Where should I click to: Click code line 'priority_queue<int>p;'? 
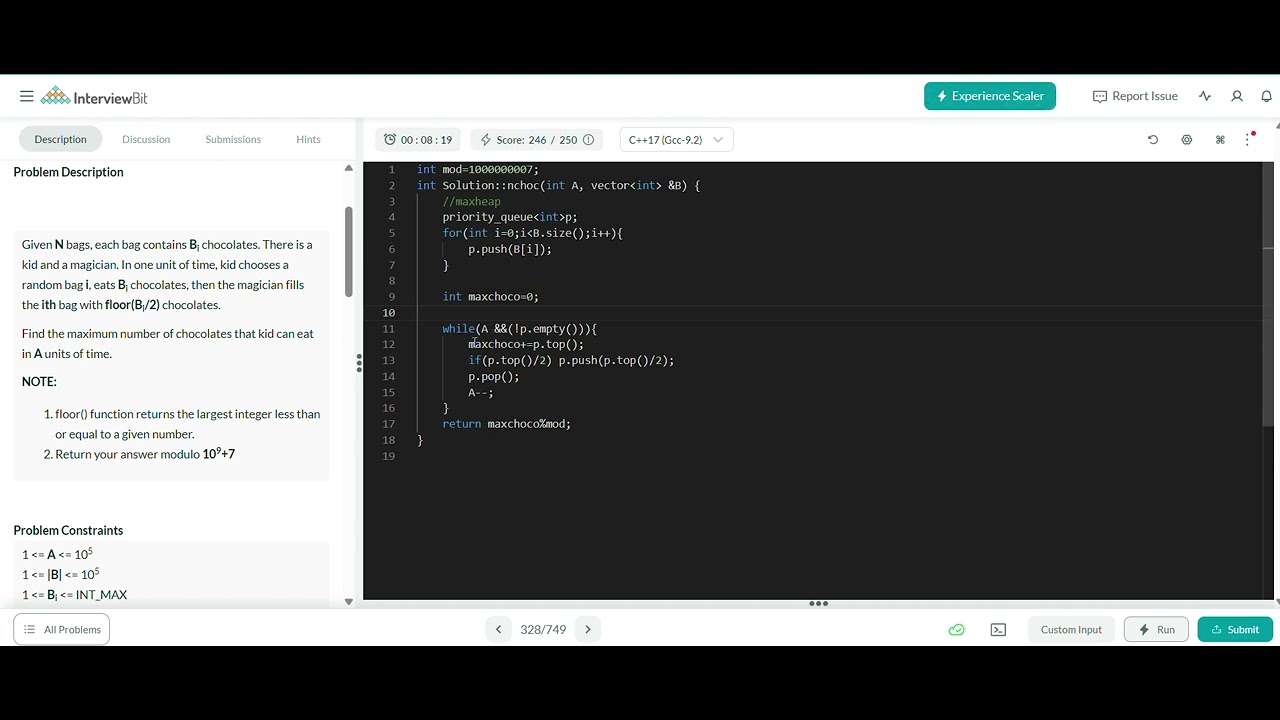pyautogui.click(x=510, y=217)
